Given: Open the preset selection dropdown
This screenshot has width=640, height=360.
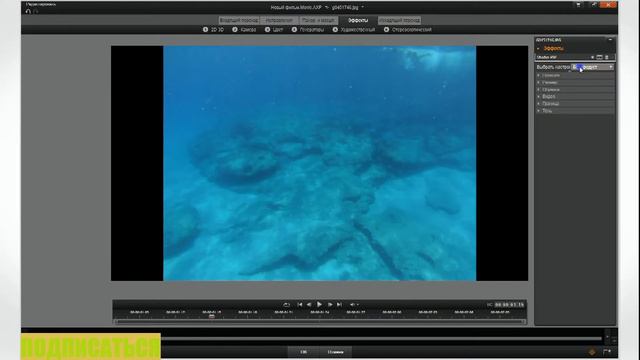Looking at the screenshot, I should pyautogui.click(x=592, y=67).
